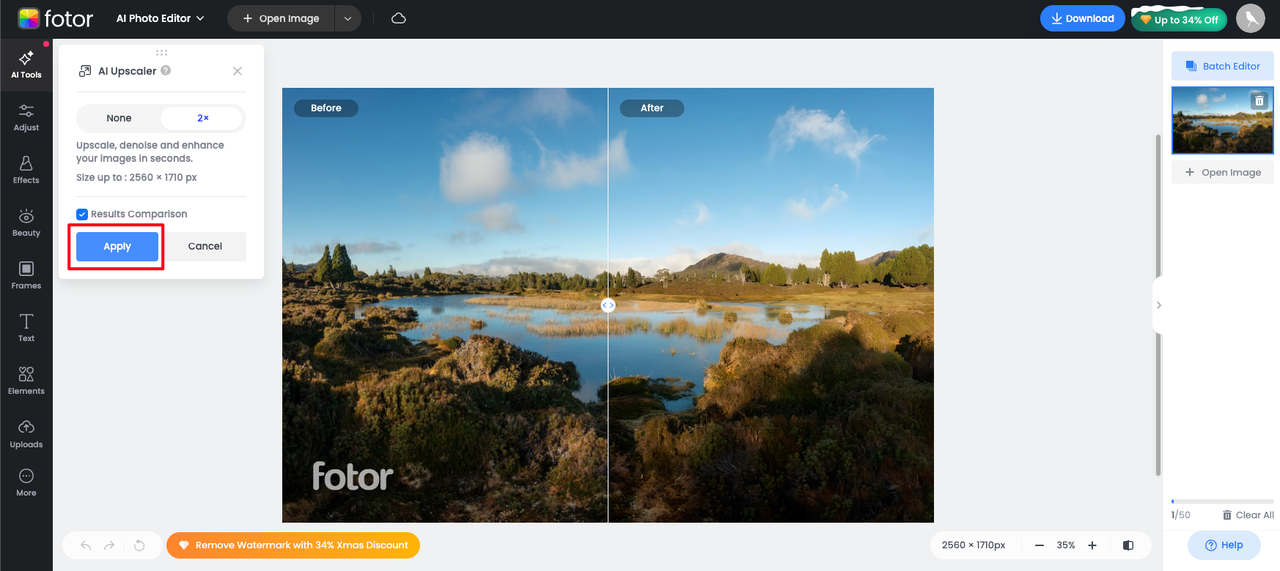The width and height of the screenshot is (1280, 571).
Task: Click the AI Upscaler panel title
Action: [x=127, y=71]
